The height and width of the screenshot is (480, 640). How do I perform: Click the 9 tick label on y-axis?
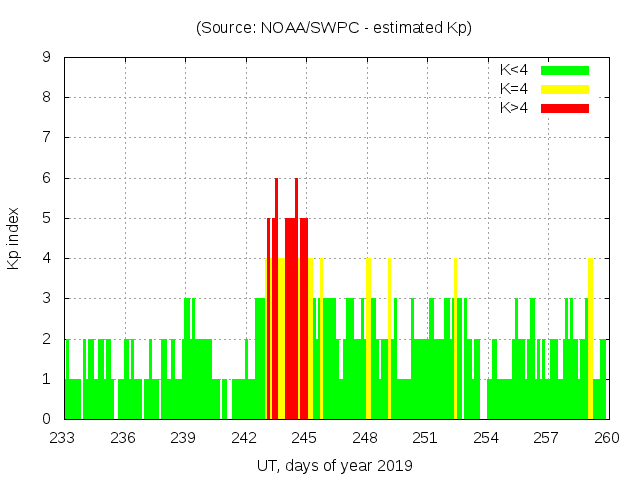tap(46, 58)
